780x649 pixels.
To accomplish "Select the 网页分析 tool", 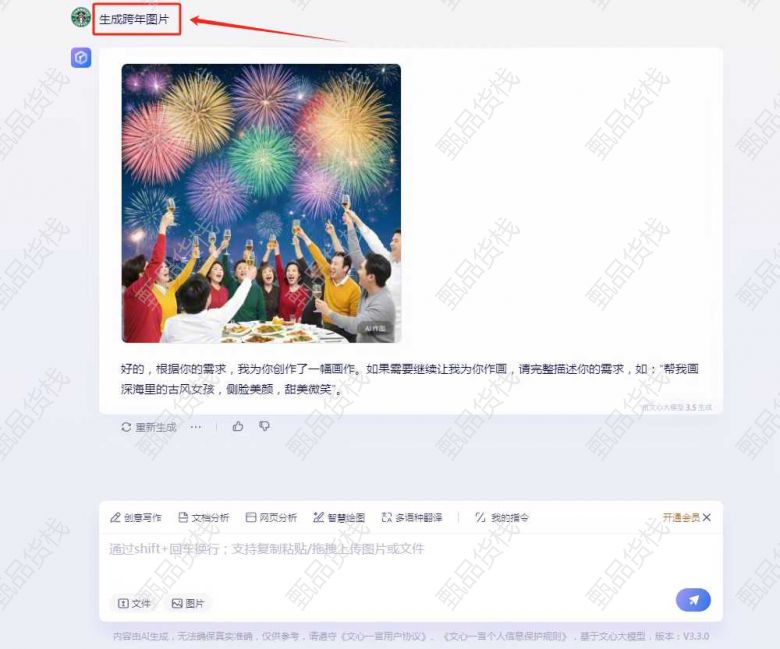I will pyautogui.click(x=271, y=518).
